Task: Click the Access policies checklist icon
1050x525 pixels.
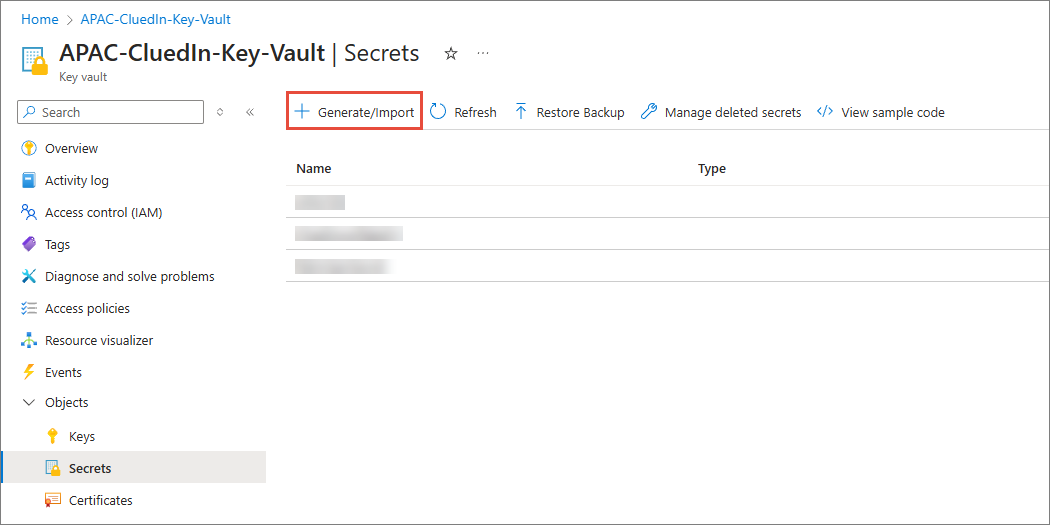Action: pos(28,308)
